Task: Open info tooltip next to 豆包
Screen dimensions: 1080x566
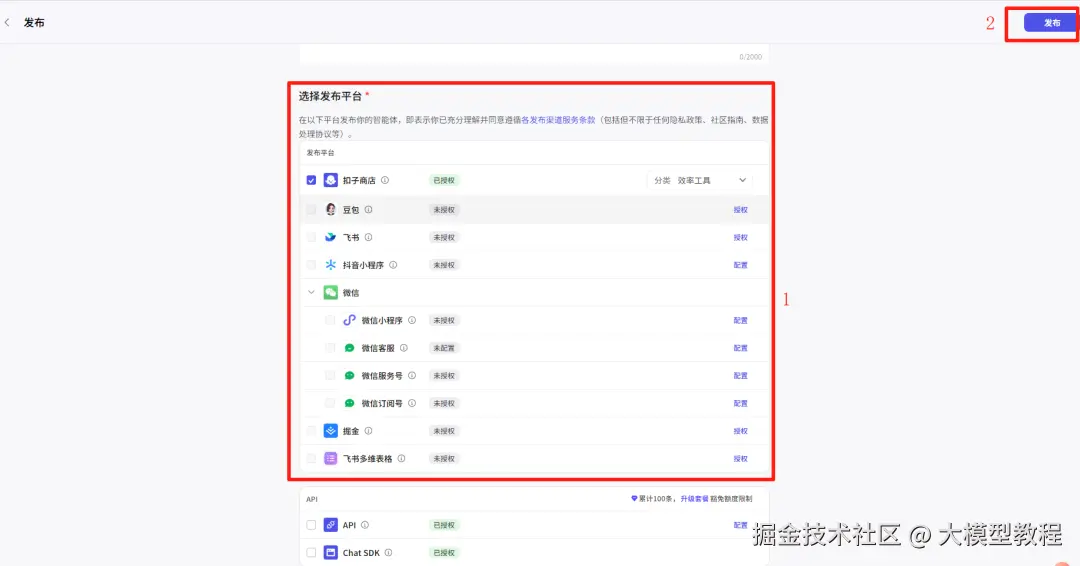Action: pyautogui.click(x=368, y=209)
